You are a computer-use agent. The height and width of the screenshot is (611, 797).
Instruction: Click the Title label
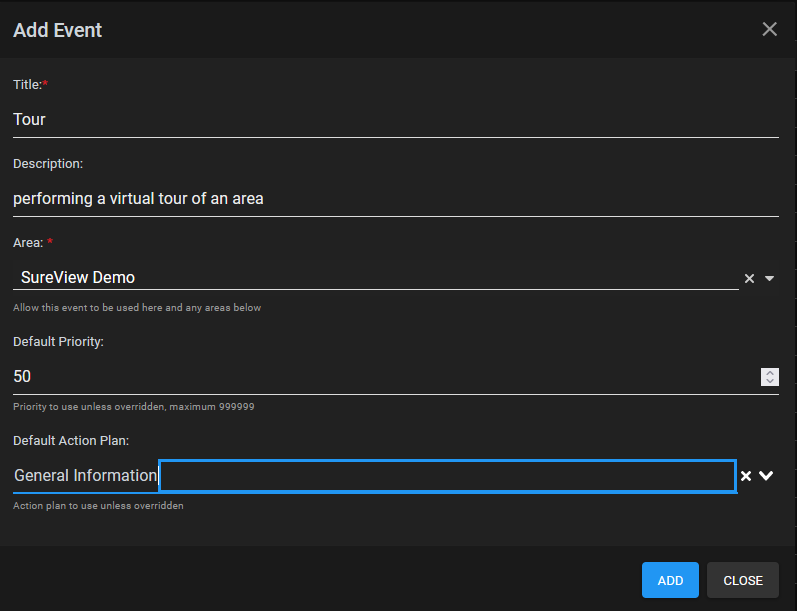[x=27, y=85]
